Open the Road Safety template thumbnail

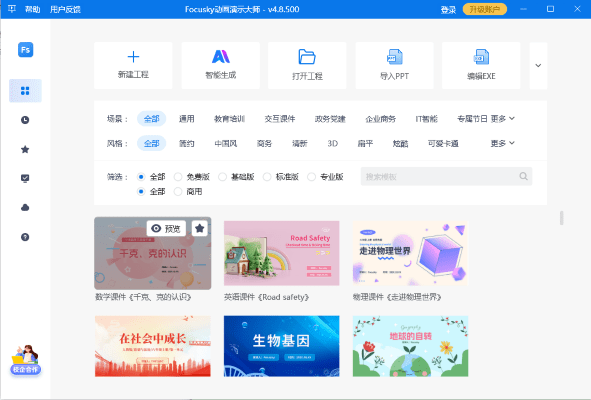282,253
